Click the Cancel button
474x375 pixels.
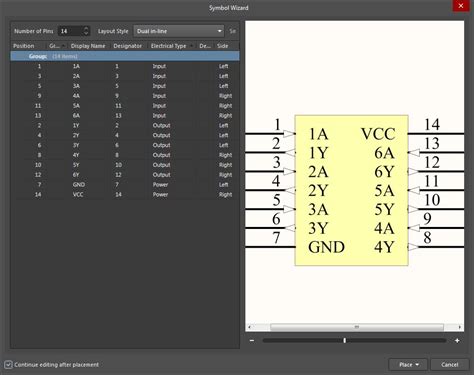tap(450, 365)
